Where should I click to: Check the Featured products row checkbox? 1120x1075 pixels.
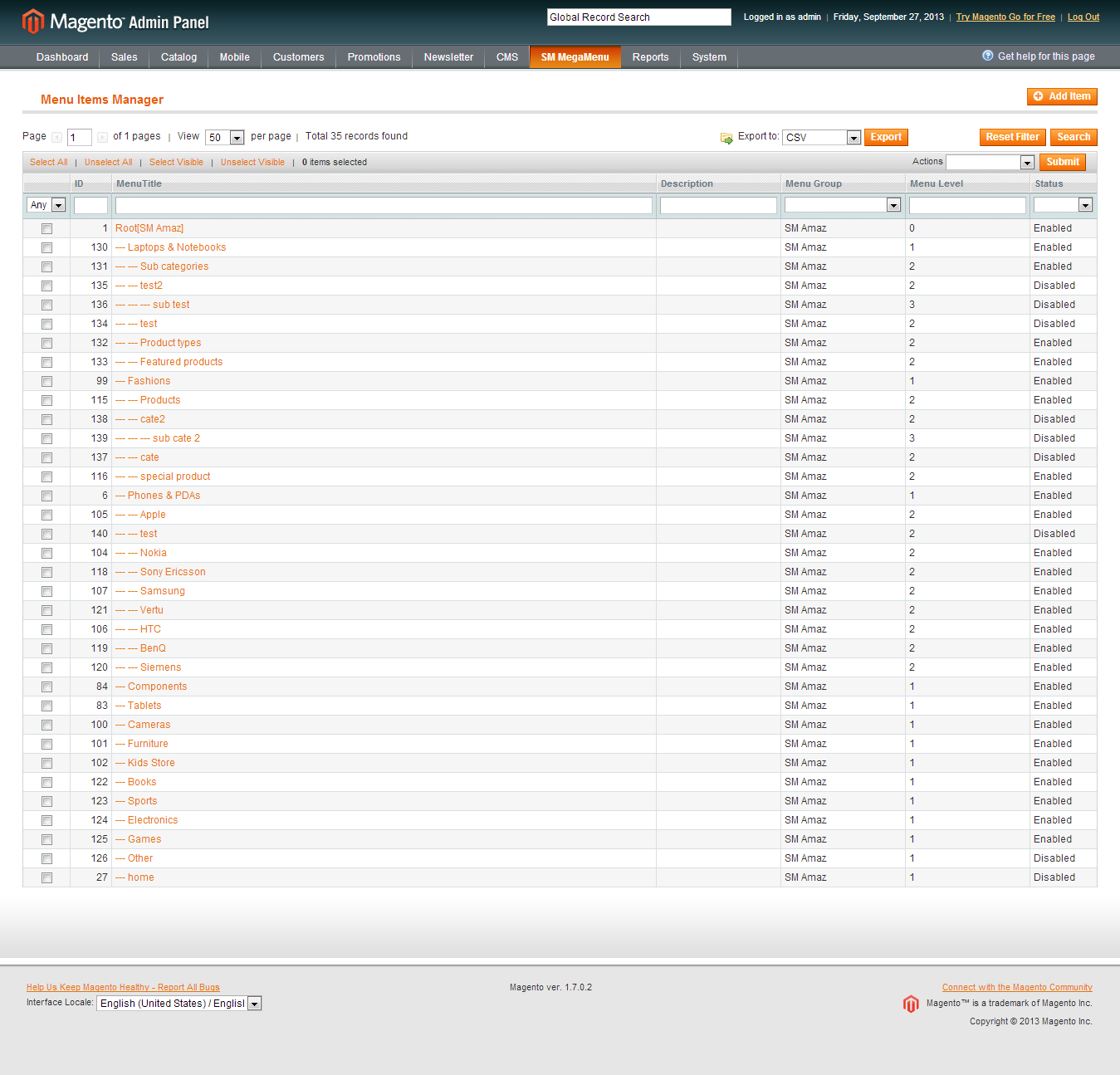click(x=46, y=362)
